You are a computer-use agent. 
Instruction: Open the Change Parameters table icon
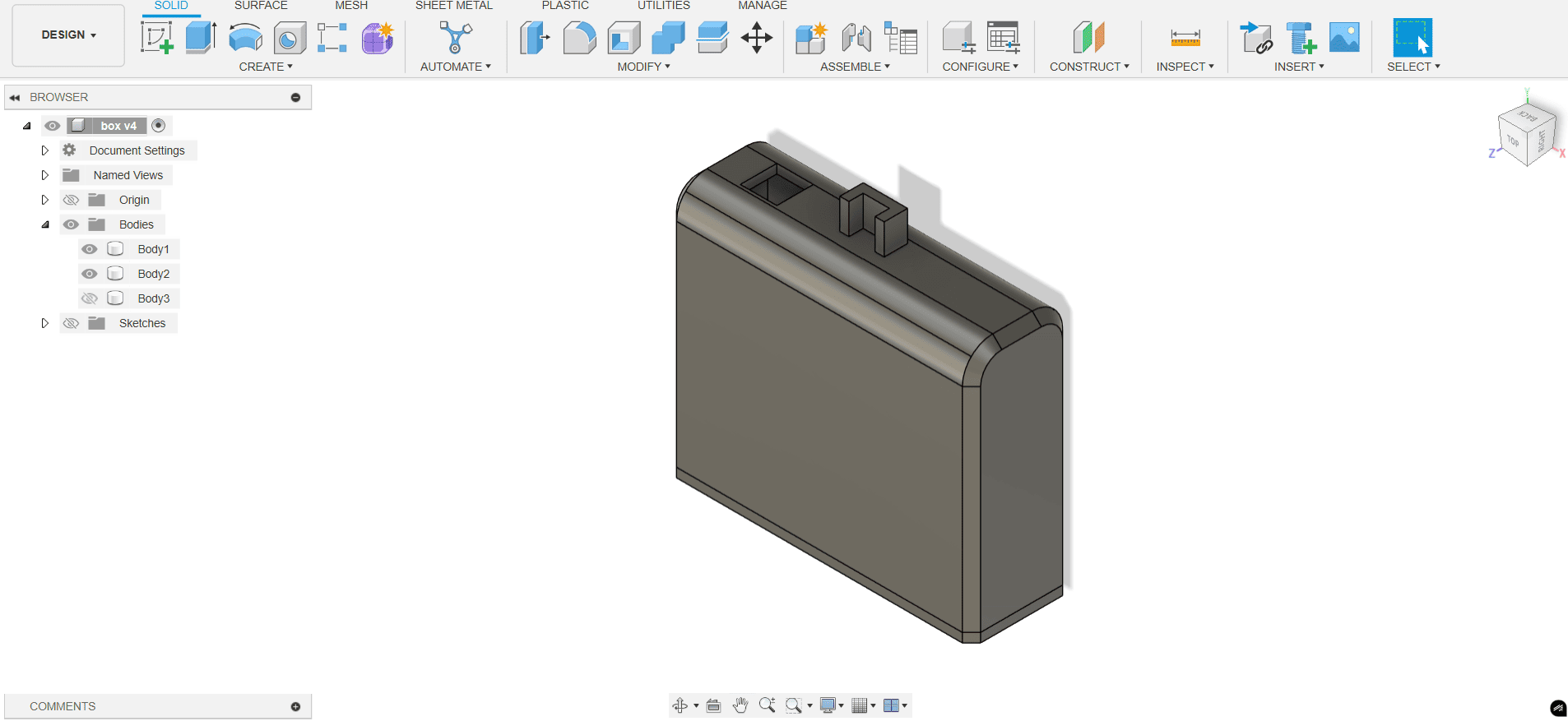coord(1004,38)
